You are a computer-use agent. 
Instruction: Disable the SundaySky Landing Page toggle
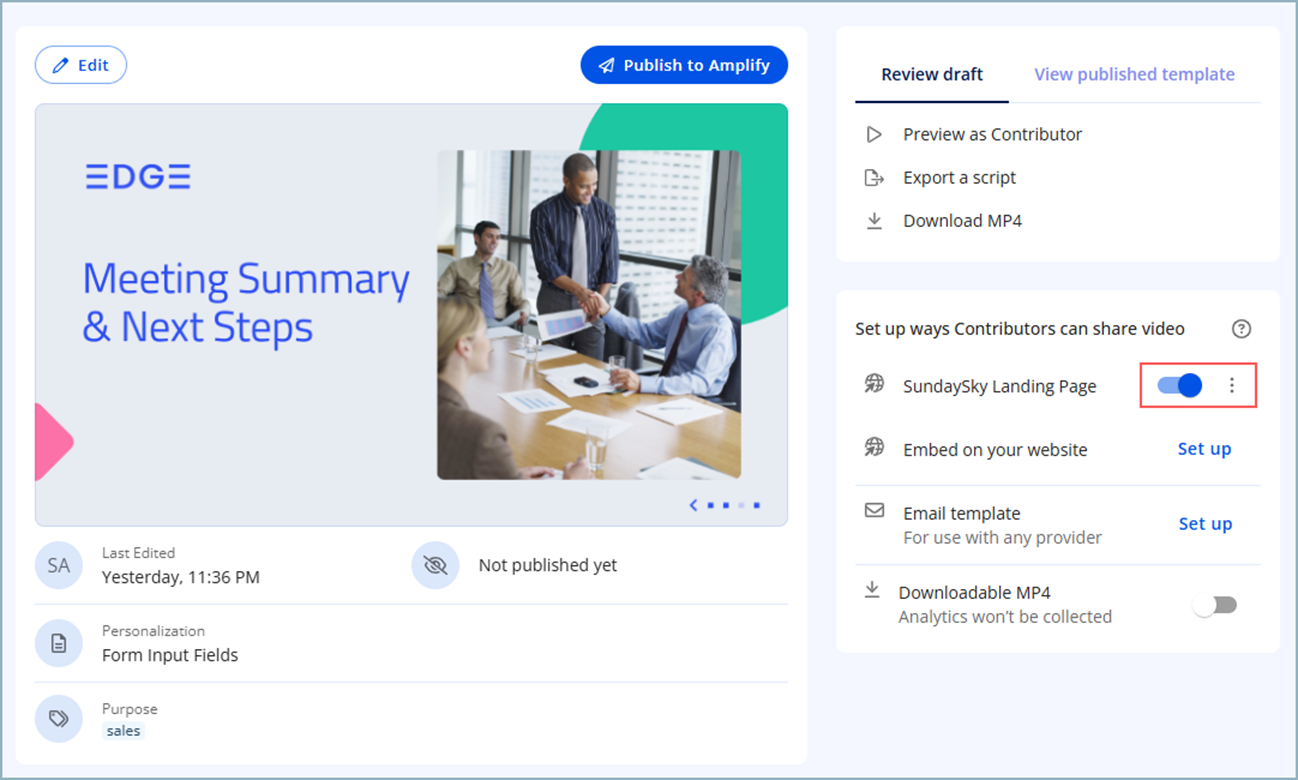click(x=1179, y=386)
